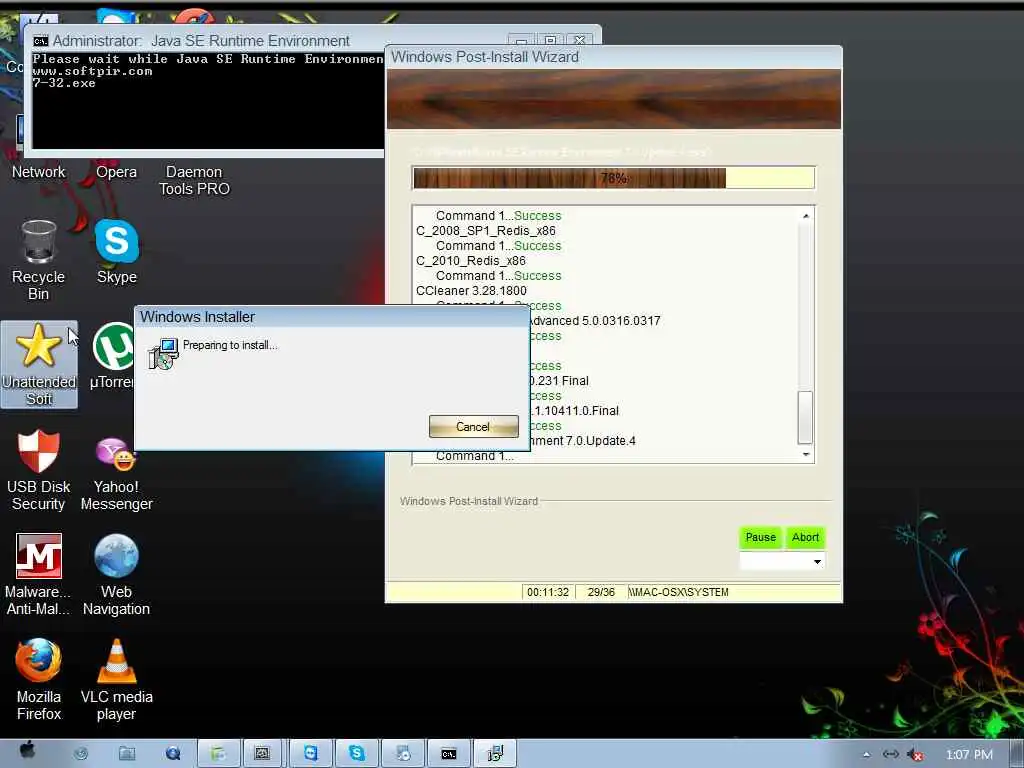This screenshot has width=1024, height=768.
Task: Click the Windows Installer setup icon
Action: (163, 353)
